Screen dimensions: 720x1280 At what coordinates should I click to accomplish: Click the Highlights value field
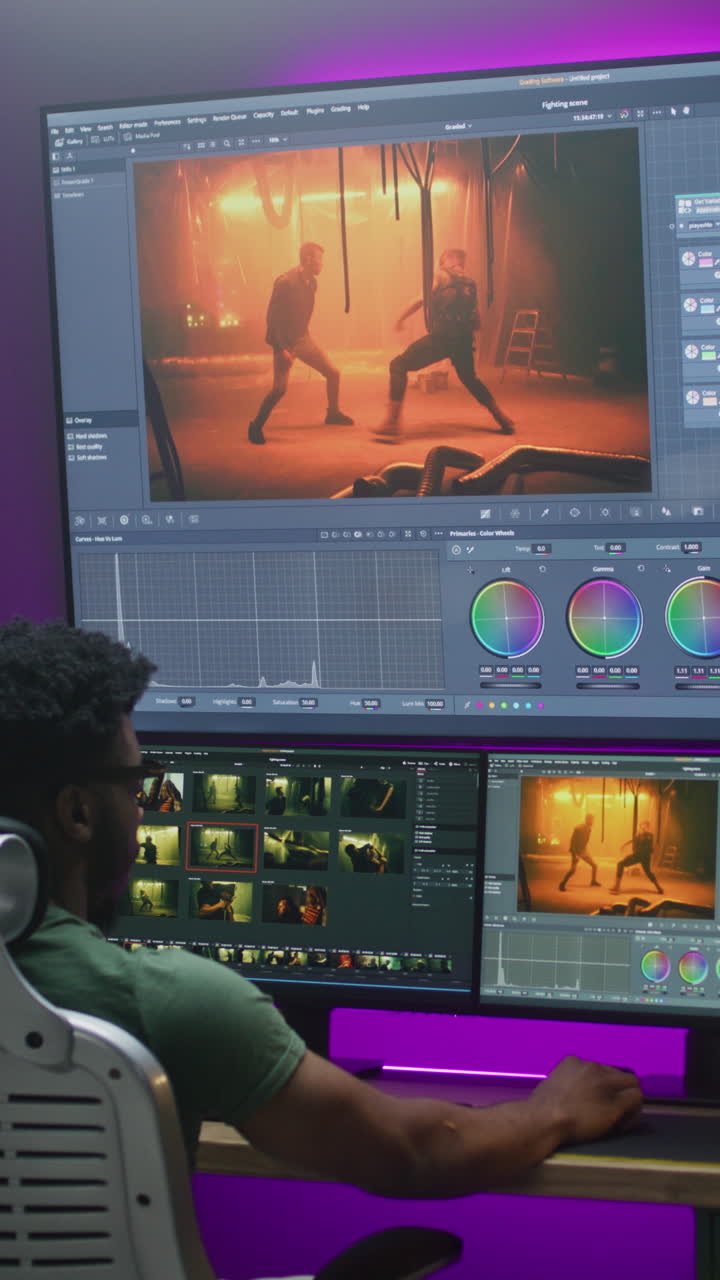point(247,702)
